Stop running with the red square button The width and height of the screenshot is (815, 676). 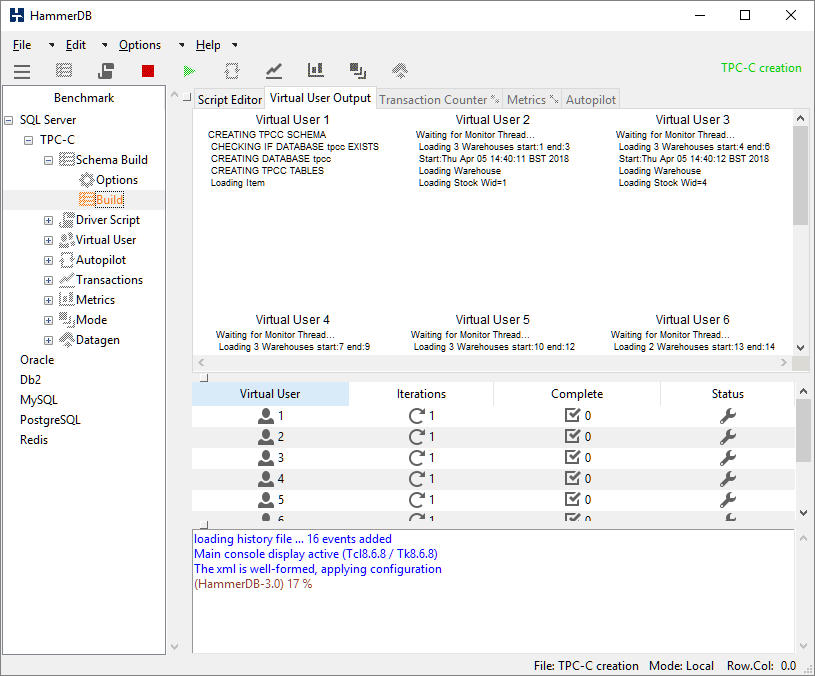148,71
